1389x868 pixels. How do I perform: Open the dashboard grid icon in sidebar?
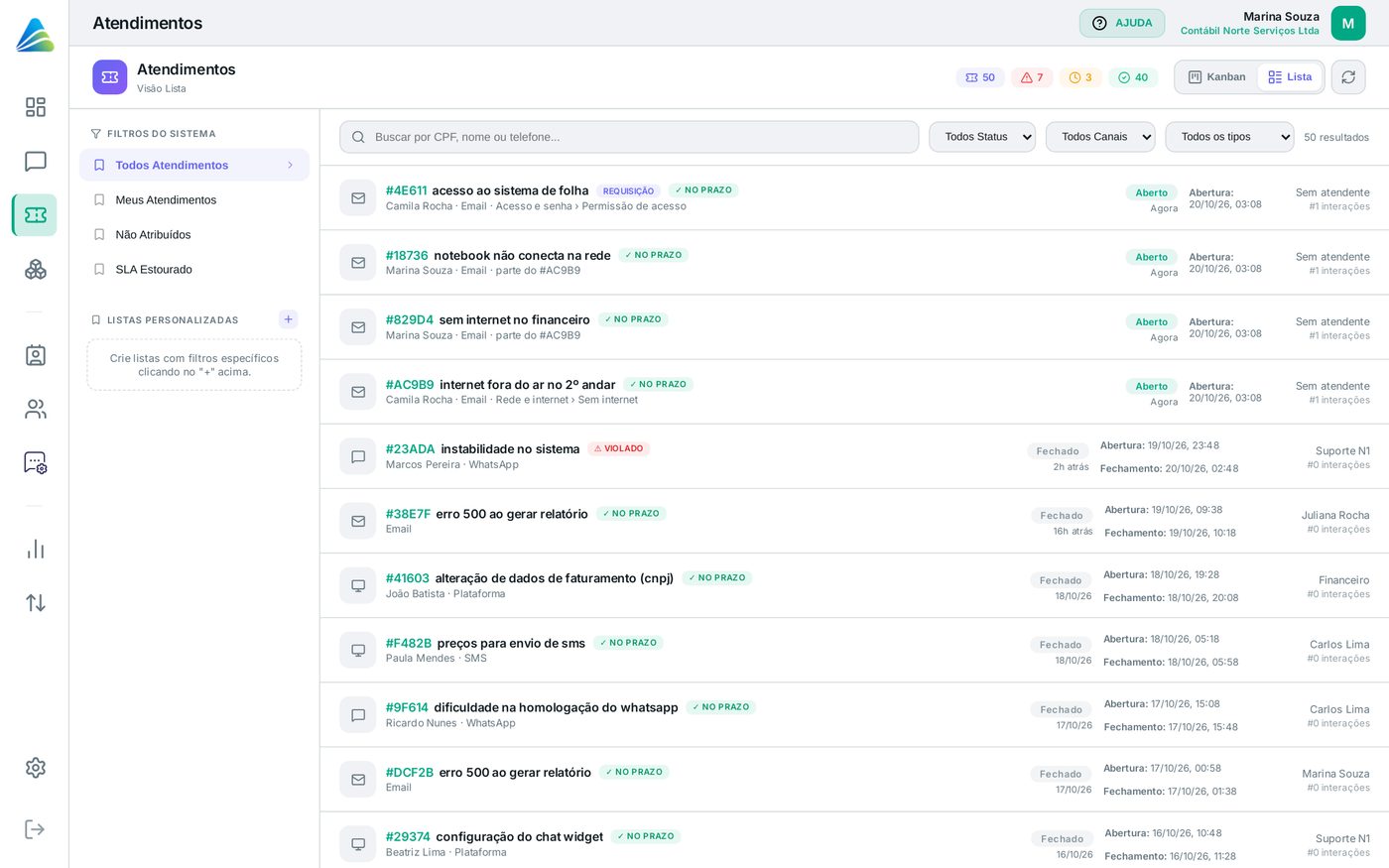pyautogui.click(x=36, y=107)
